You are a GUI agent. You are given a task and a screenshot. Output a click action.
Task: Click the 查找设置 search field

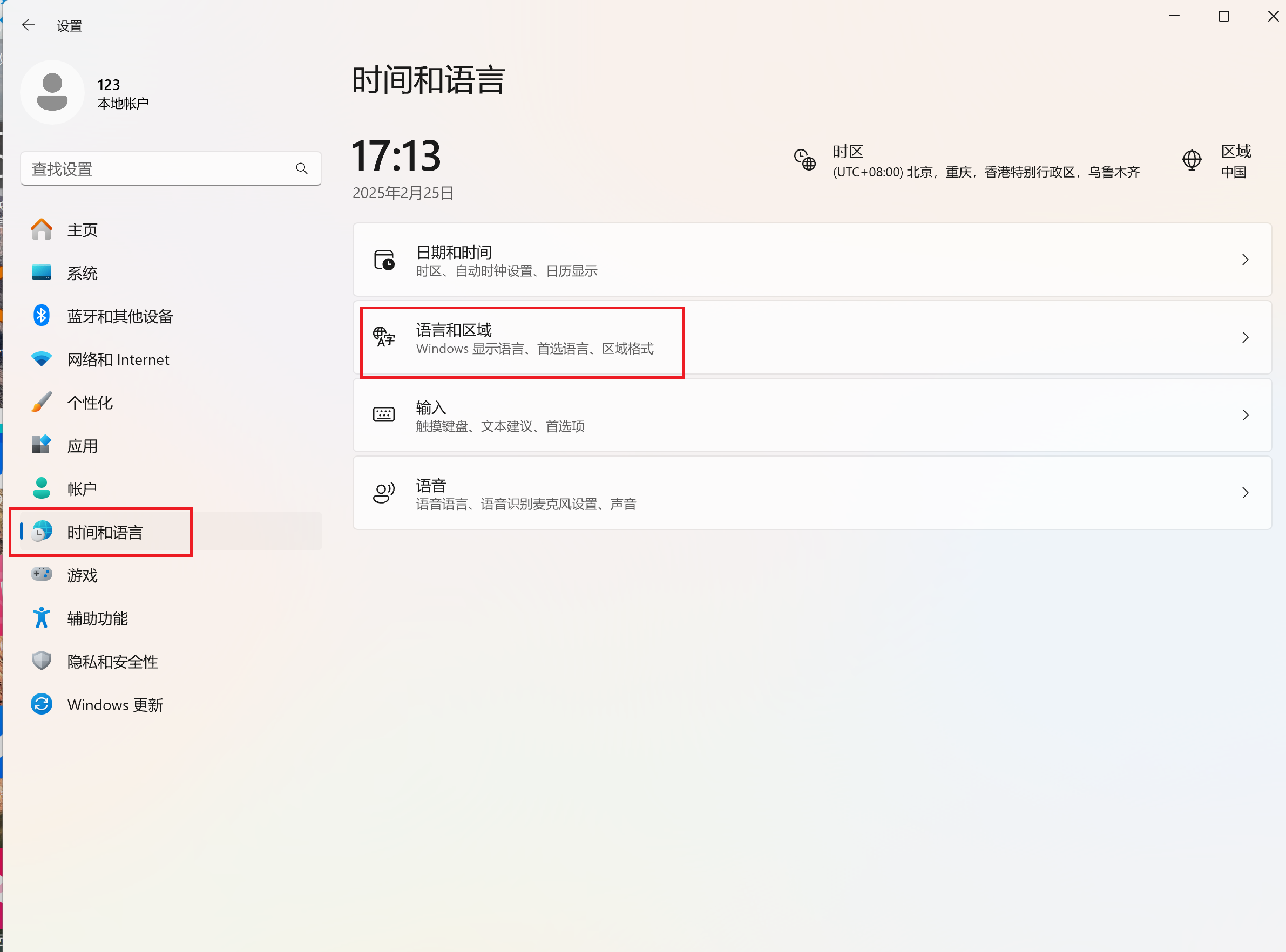coord(171,168)
